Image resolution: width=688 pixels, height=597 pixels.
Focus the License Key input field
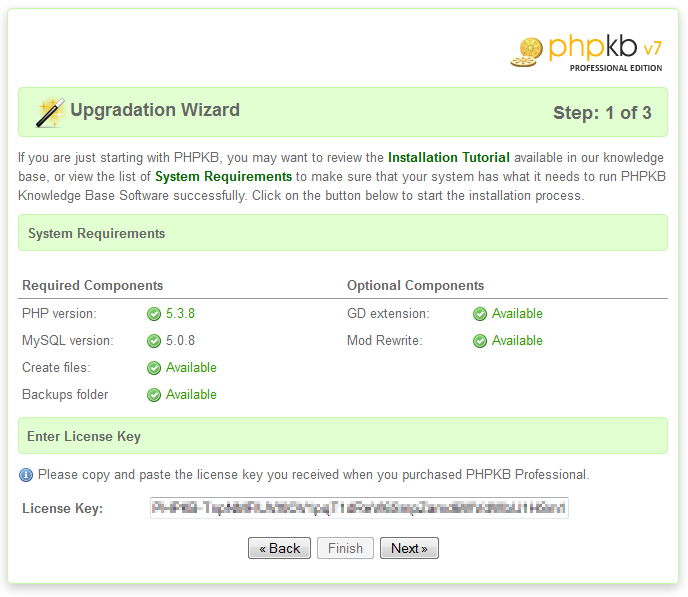[359, 508]
